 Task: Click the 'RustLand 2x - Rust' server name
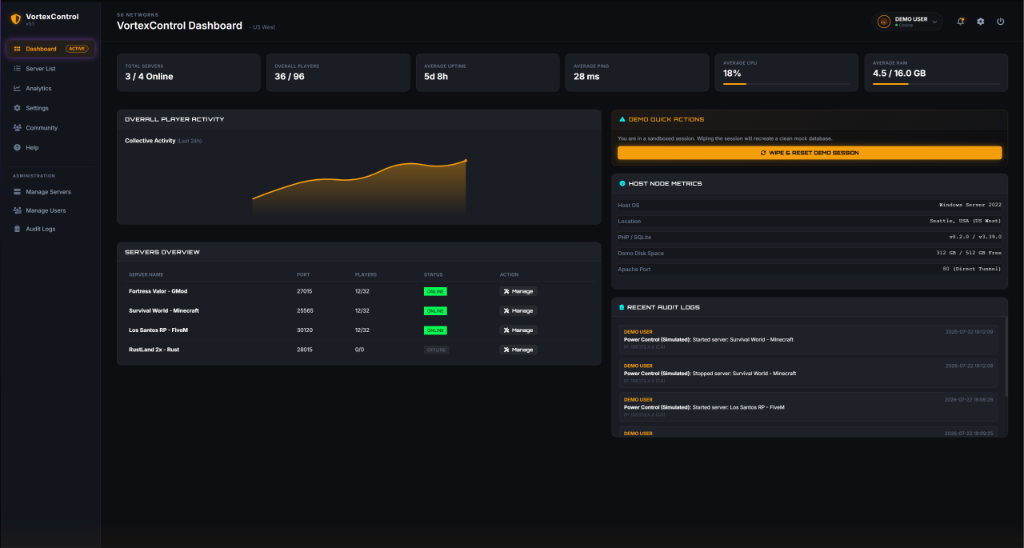(153, 350)
